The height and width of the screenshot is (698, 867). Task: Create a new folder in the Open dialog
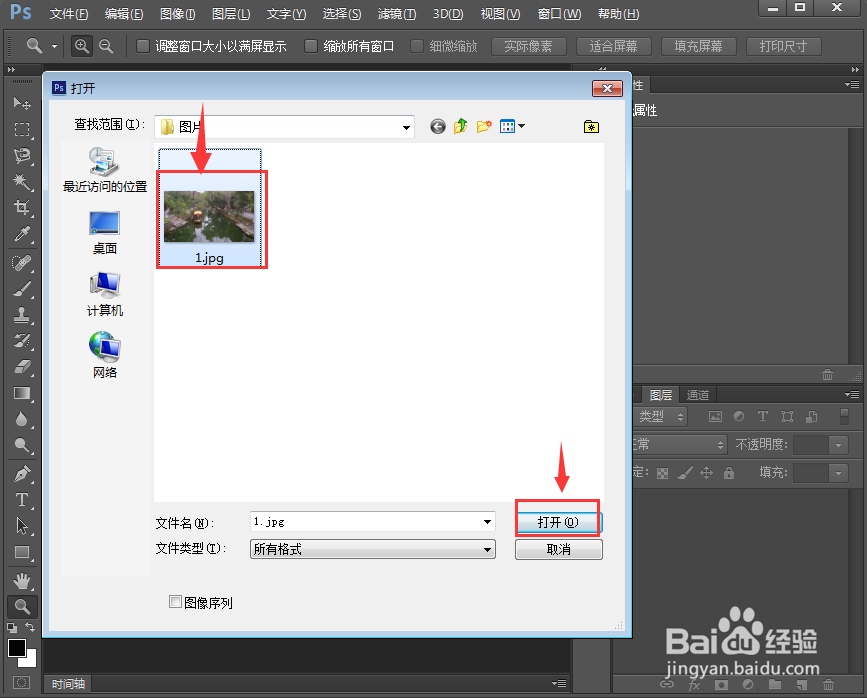484,126
